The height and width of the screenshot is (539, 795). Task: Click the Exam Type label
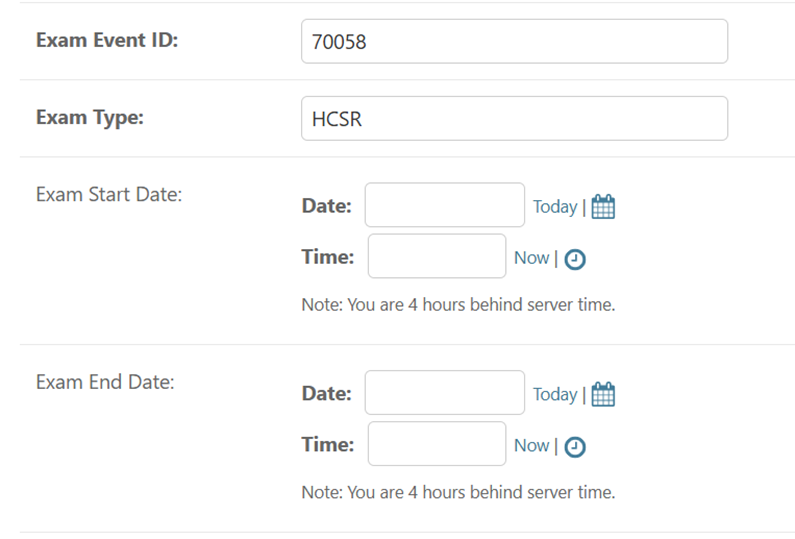click(x=90, y=118)
